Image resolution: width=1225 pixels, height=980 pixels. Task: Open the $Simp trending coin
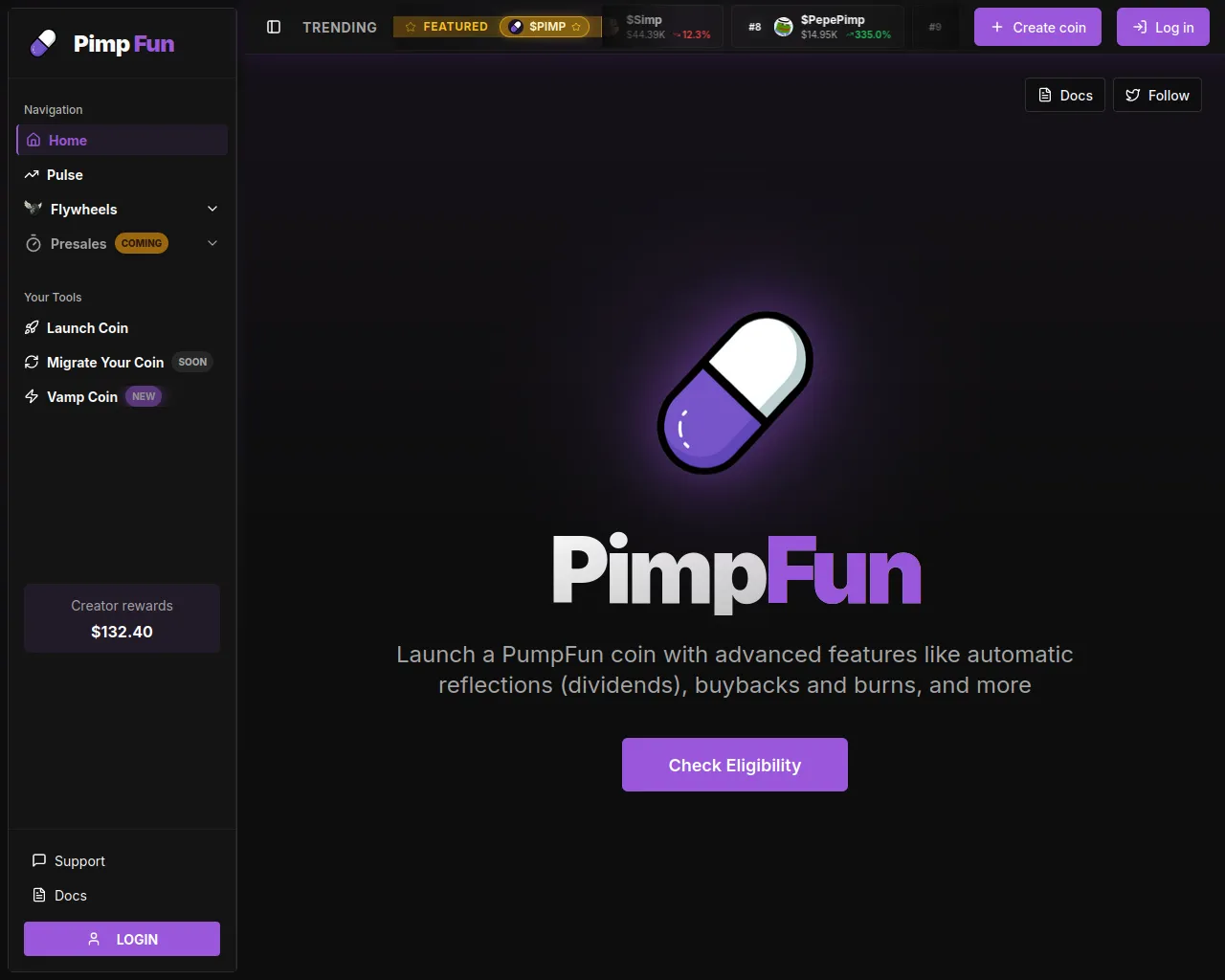[x=662, y=27]
